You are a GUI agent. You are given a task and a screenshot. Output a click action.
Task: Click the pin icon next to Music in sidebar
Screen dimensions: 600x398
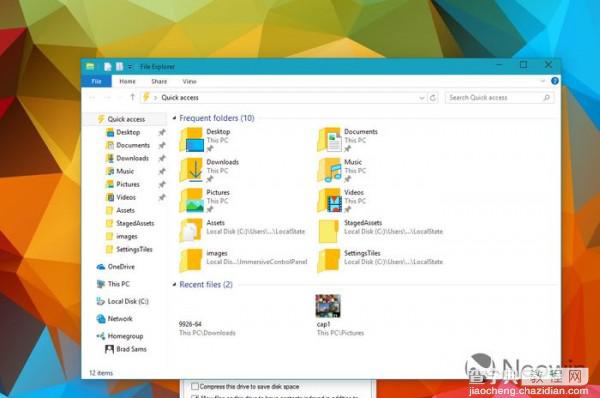162,171
